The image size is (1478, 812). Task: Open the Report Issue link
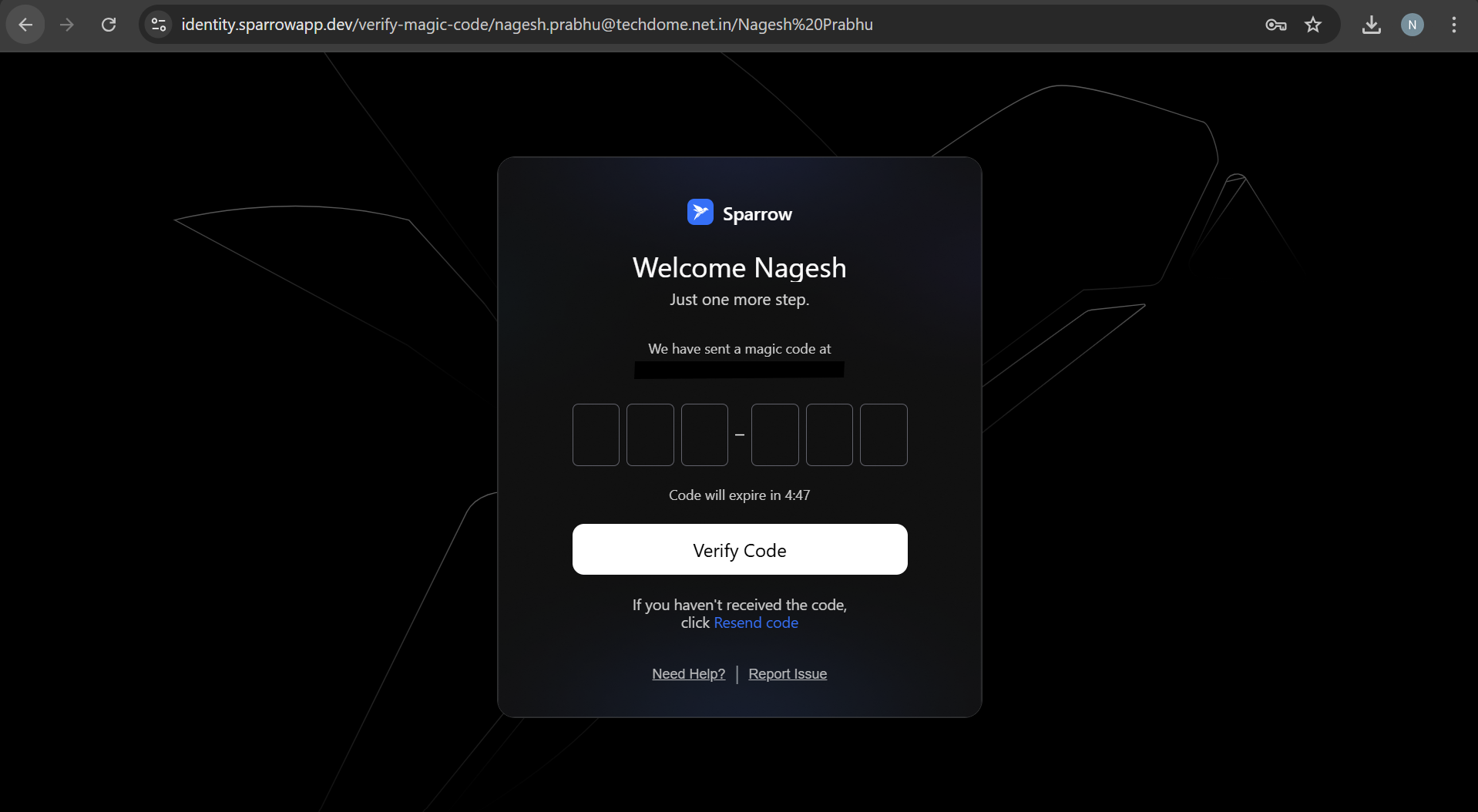tap(788, 674)
